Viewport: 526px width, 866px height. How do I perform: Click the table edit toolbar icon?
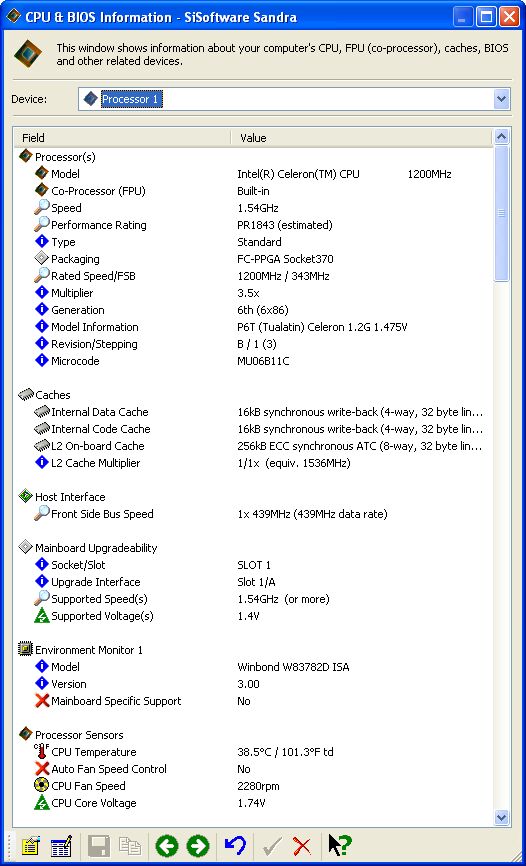61,846
